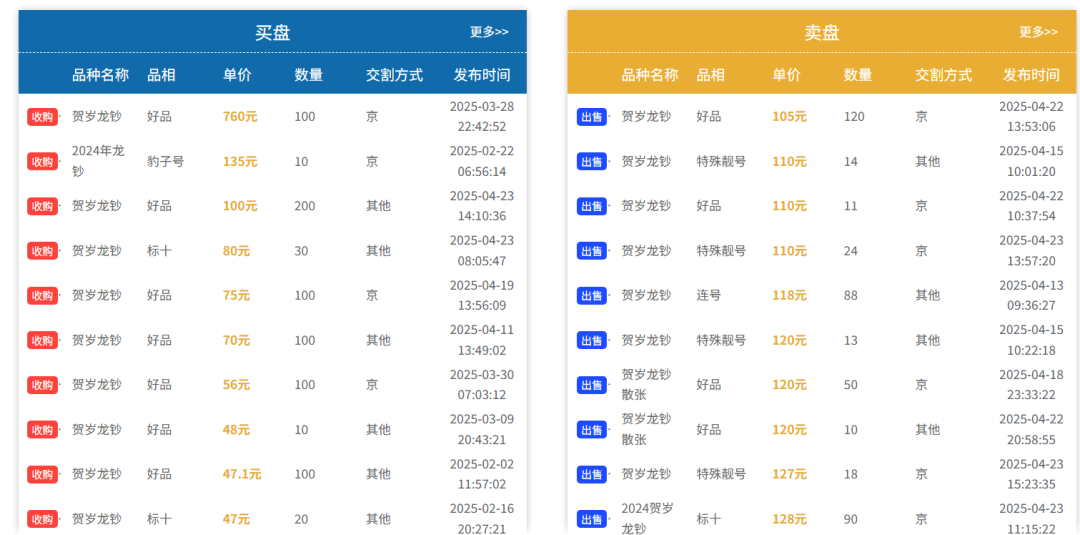This screenshot has width=1080, height=535.
Task: Click the 交割方式 column header in 买盘
Action: pos(394,75)
